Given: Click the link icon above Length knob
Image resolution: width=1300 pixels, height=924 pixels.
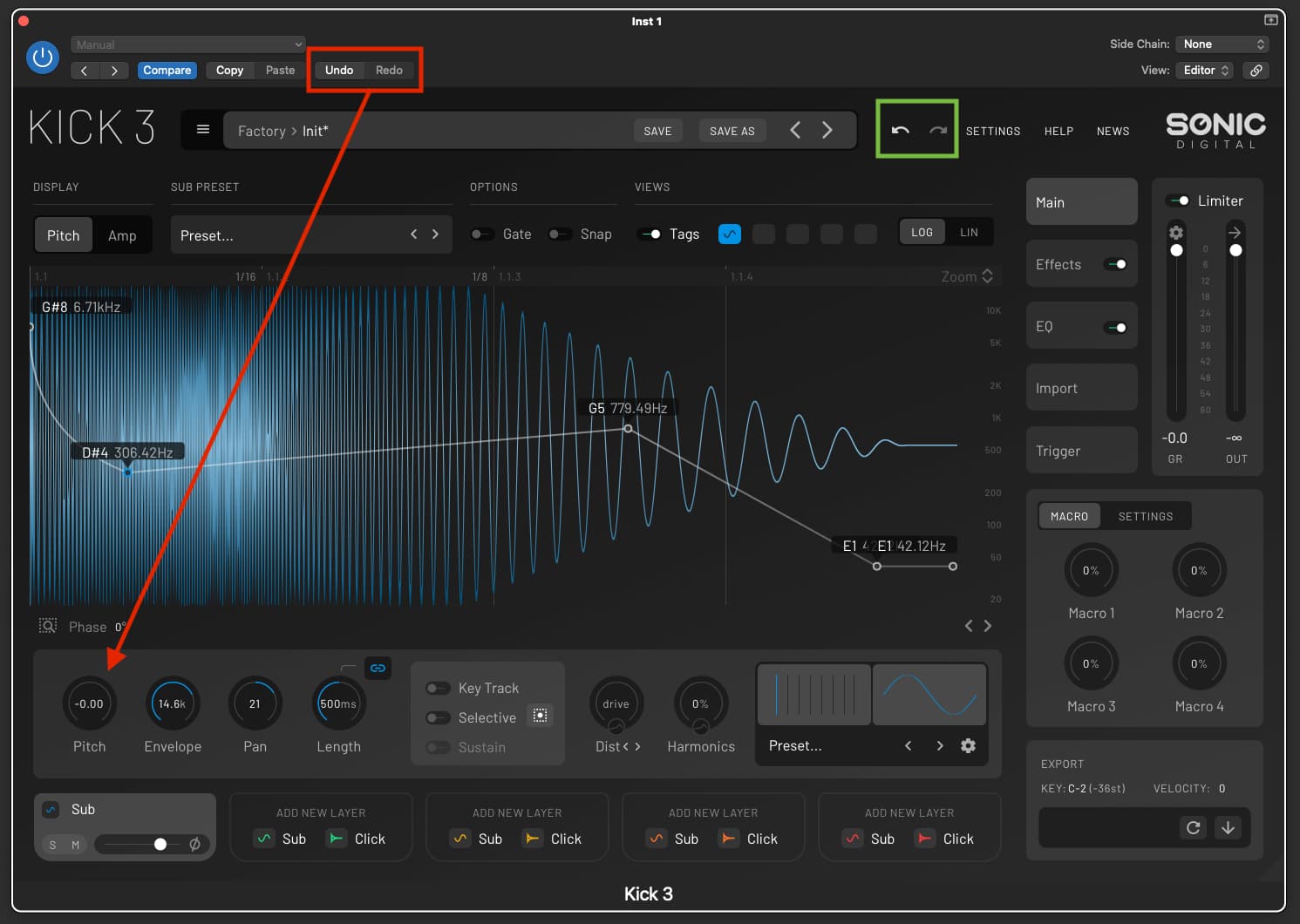Looking at the screenshot, I should tap(378, 668).
